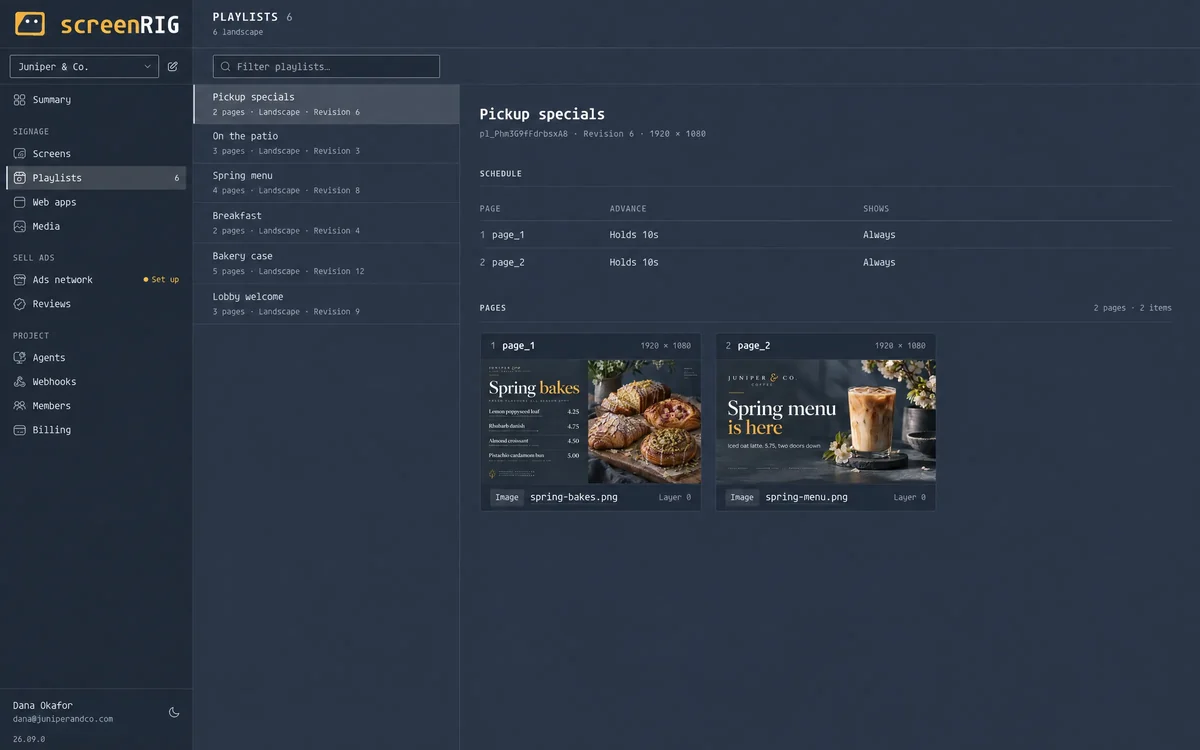This screenshot has width=1200, height=750.
Task: Click the spring-bakes.png file name
Action: [574, 497]
